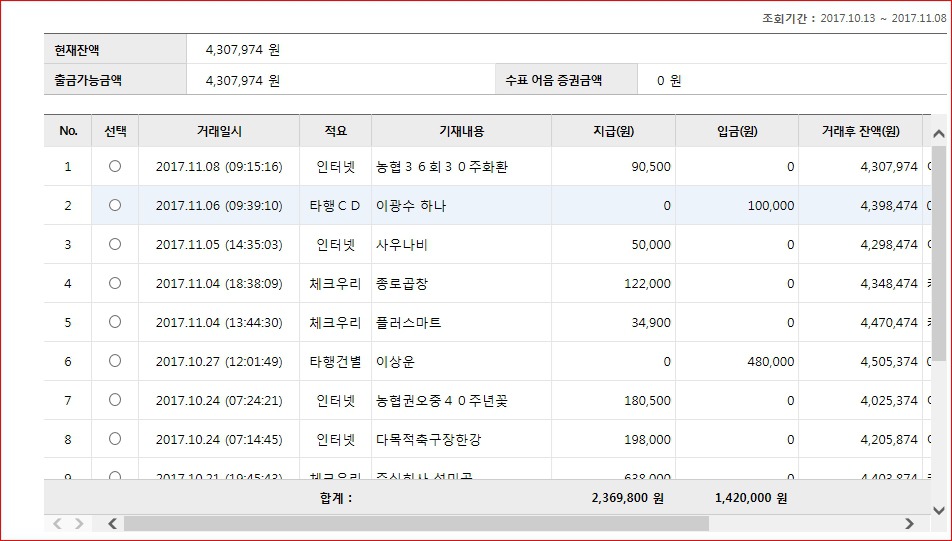The width and height of the screenshot is (952, 541).
Task: Click the small gray previous arrow at bottom-left
Action: [x=58, y=523]
